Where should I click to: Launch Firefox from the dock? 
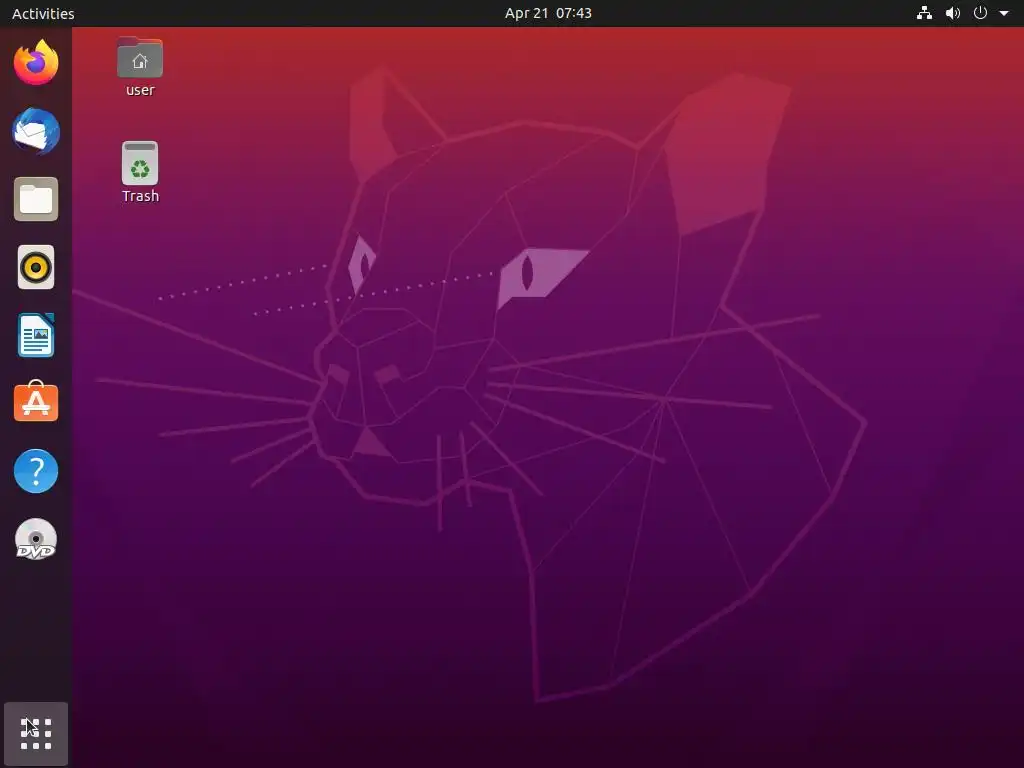pos(36,63)
